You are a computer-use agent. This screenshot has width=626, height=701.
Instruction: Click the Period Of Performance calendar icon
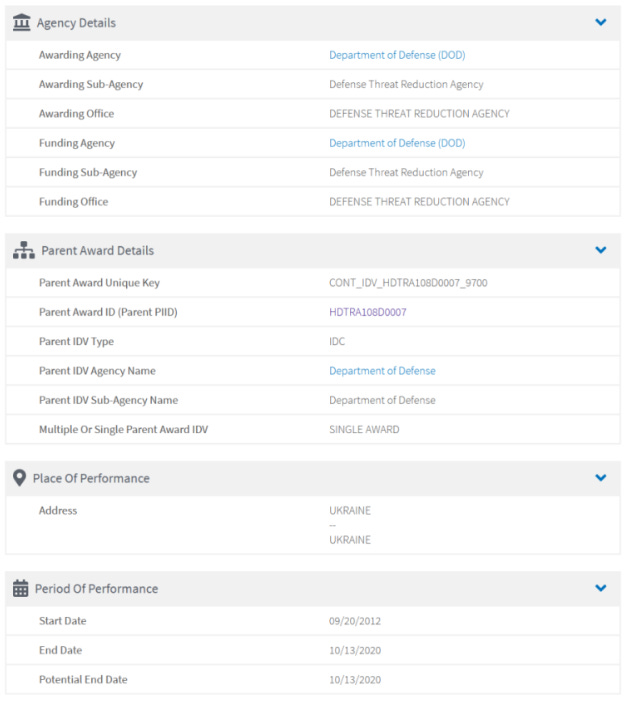click(x=21, y=588)
